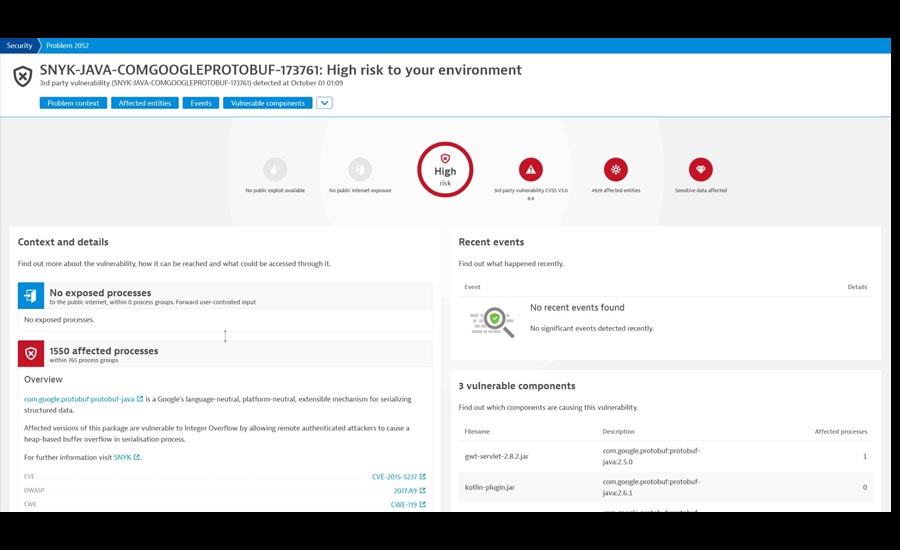Click the red affected processes shield icon
This screenshot has height=550, width=900.
(31, 354)
